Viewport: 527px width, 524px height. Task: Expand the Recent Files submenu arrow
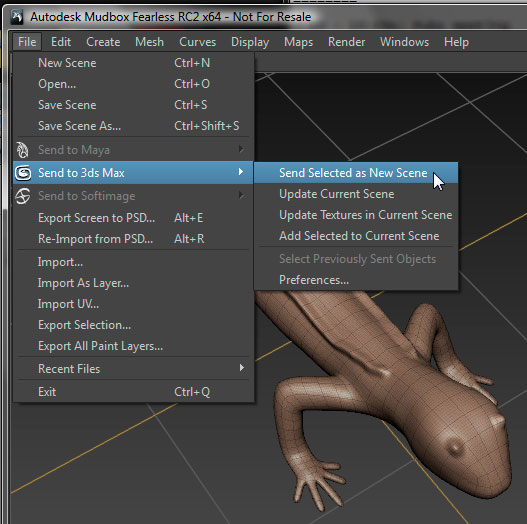tap(241, 367)
